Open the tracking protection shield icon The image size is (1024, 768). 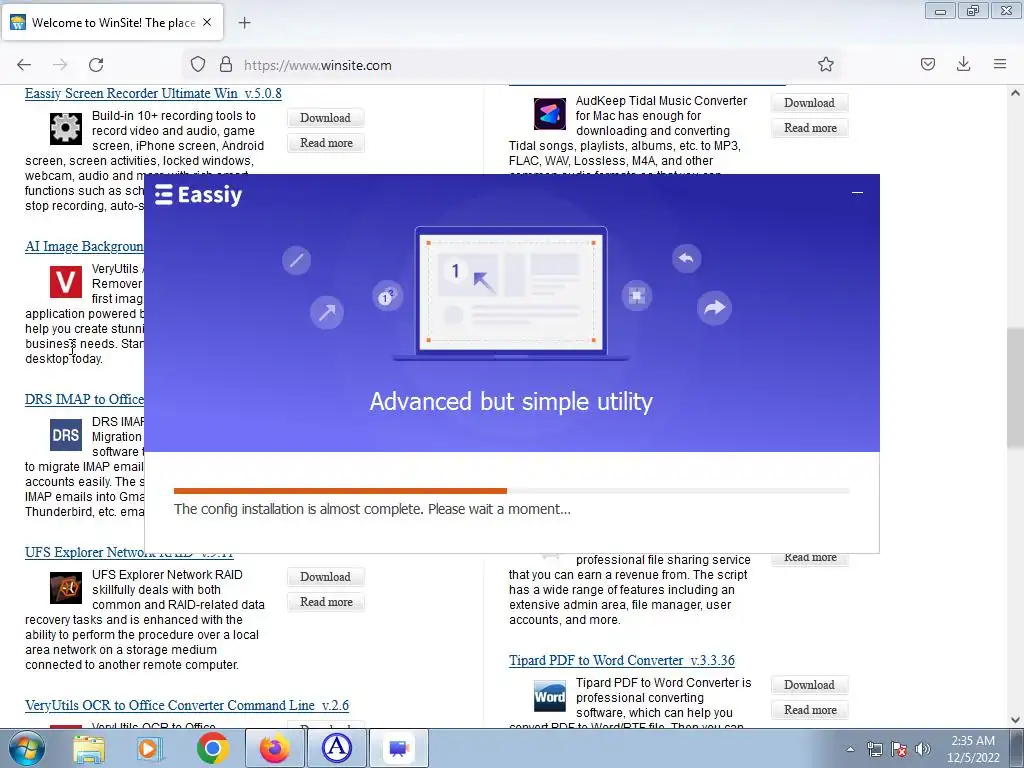pos(198,65)
